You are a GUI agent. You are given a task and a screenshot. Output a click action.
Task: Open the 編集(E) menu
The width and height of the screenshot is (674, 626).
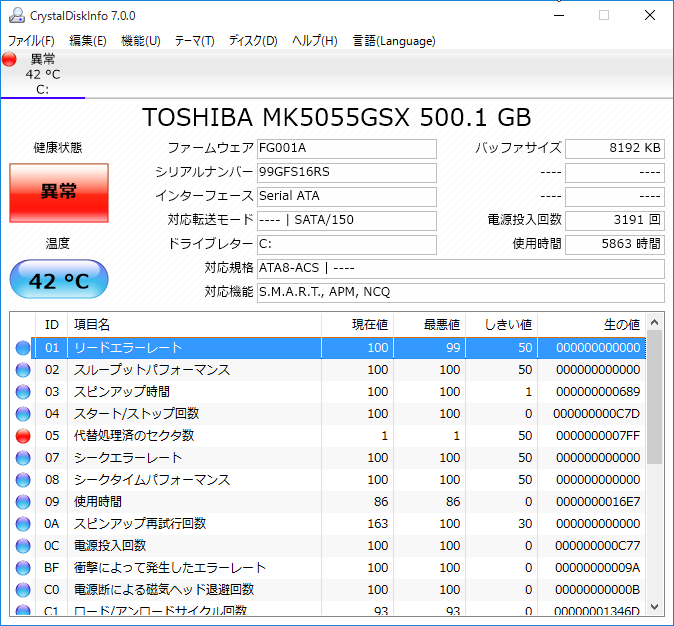click(x=88, y=41)
